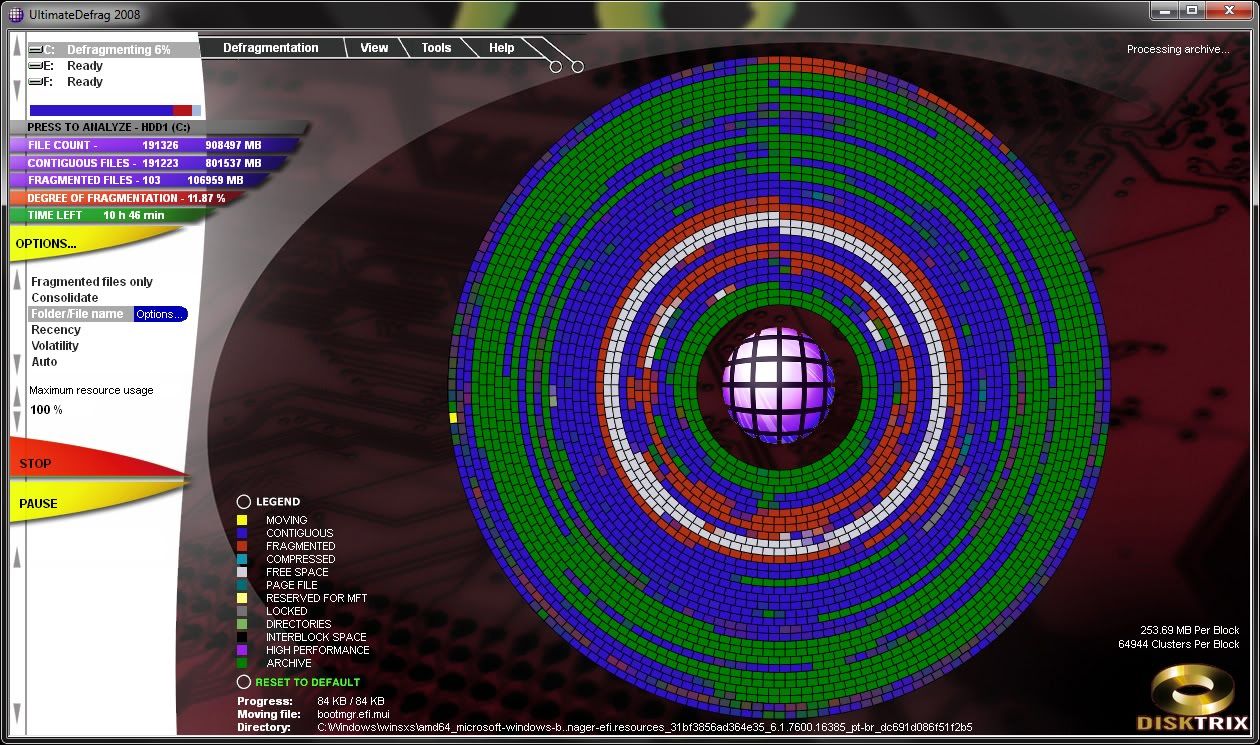Image resolution: width=1260 pixels, height=745 pixels.
Task: Click the blue CONTIGUOUS legend swatch
Action: pos(242,533)
